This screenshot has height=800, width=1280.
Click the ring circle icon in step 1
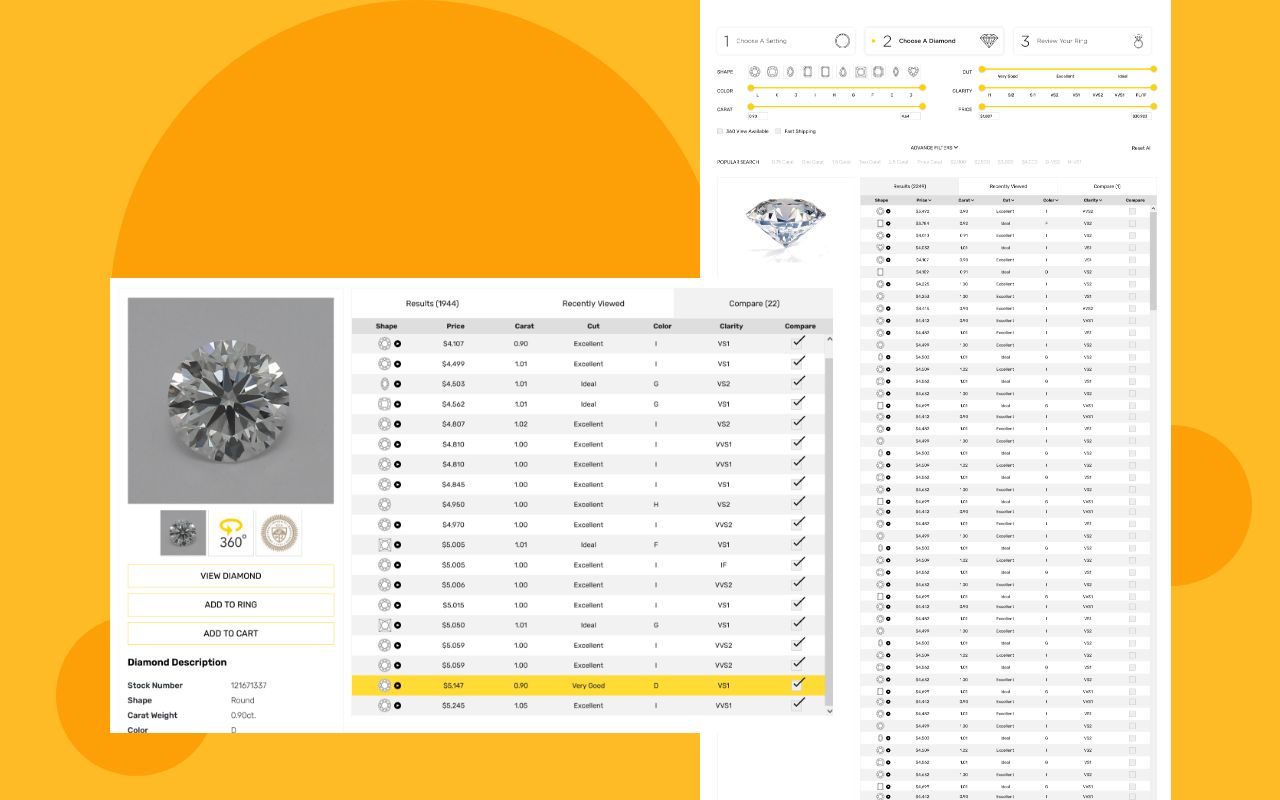[x=842, y=41]
